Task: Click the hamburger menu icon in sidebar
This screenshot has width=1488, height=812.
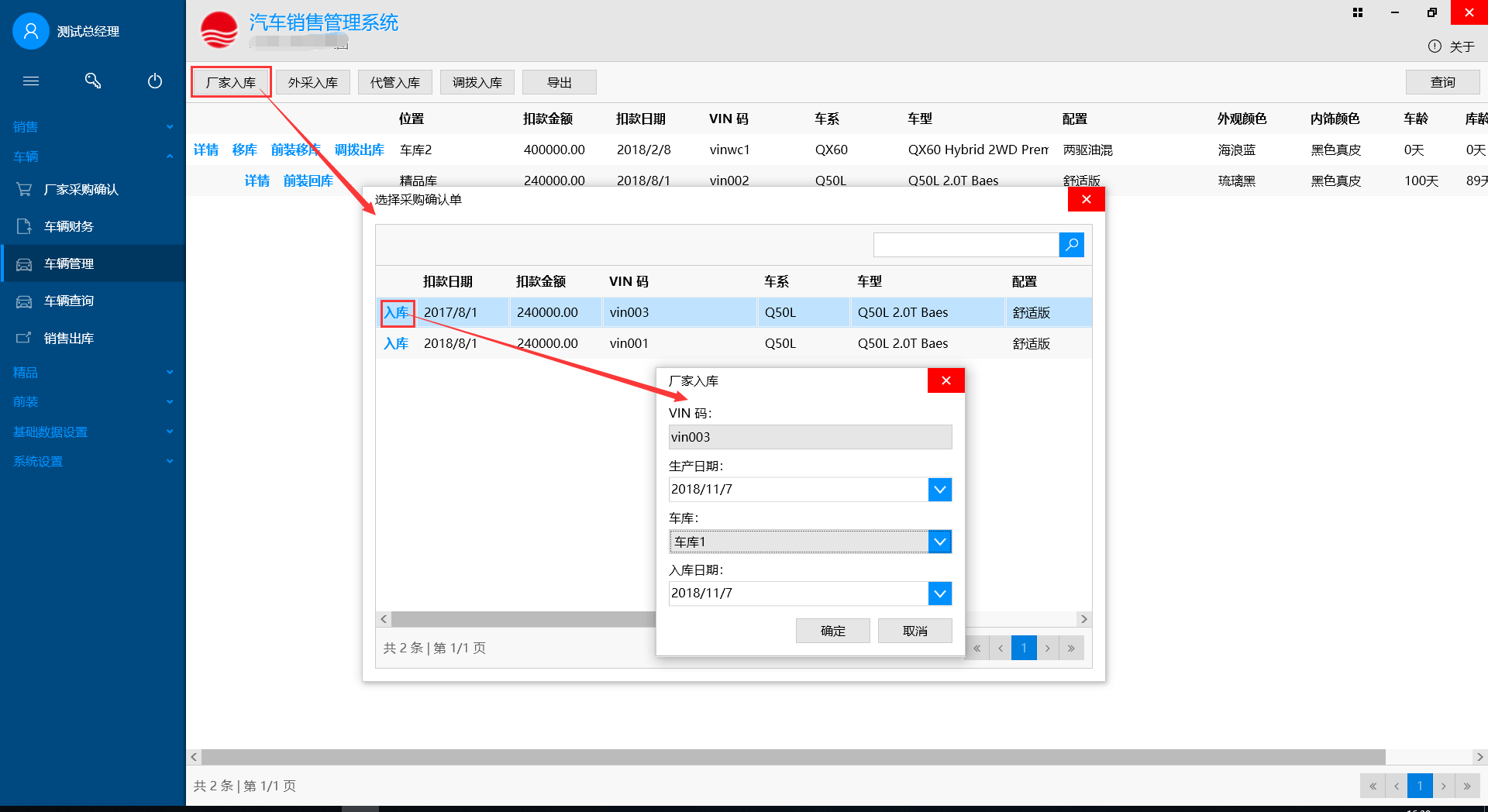Action: (31, 81)
